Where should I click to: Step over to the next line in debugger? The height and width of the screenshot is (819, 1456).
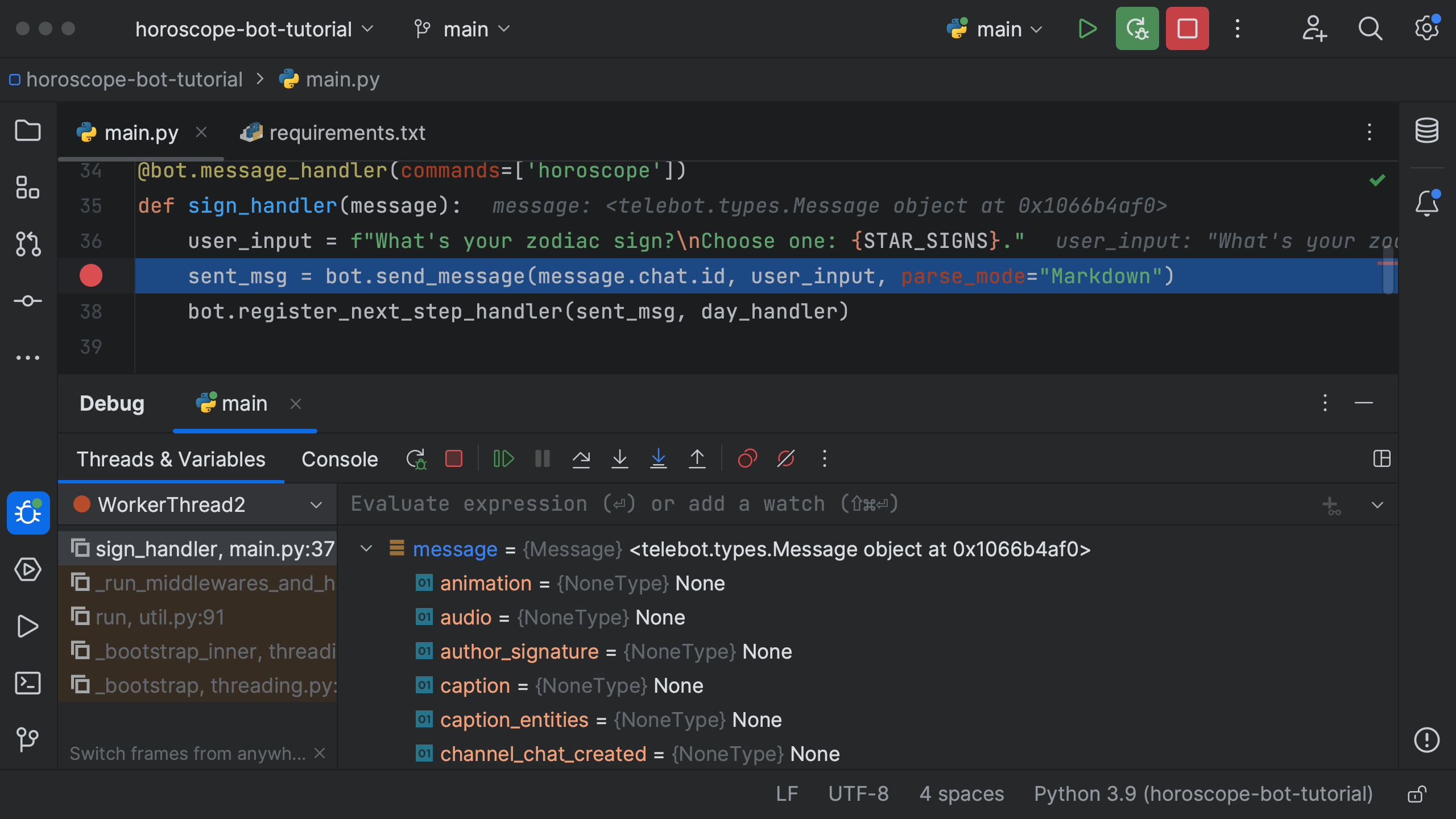(x=581, y=459)
